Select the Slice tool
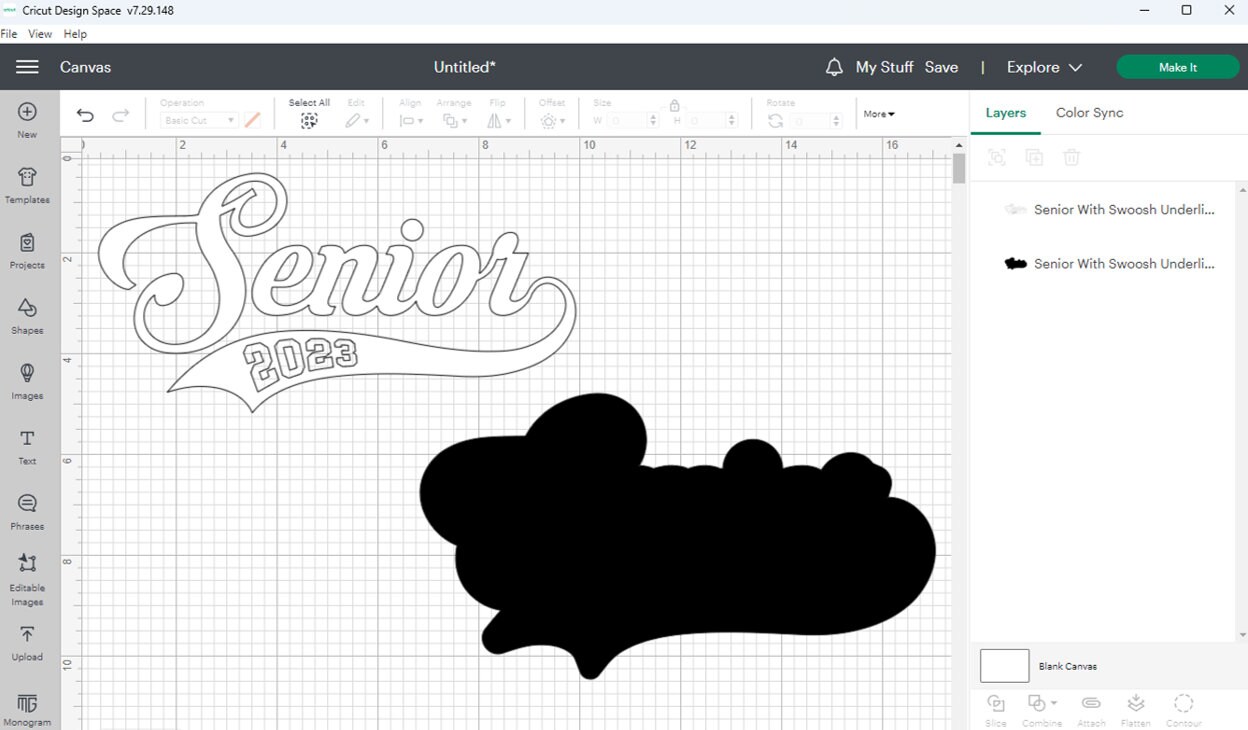This screenshot has height=730, width=1248. coord(996,705)
